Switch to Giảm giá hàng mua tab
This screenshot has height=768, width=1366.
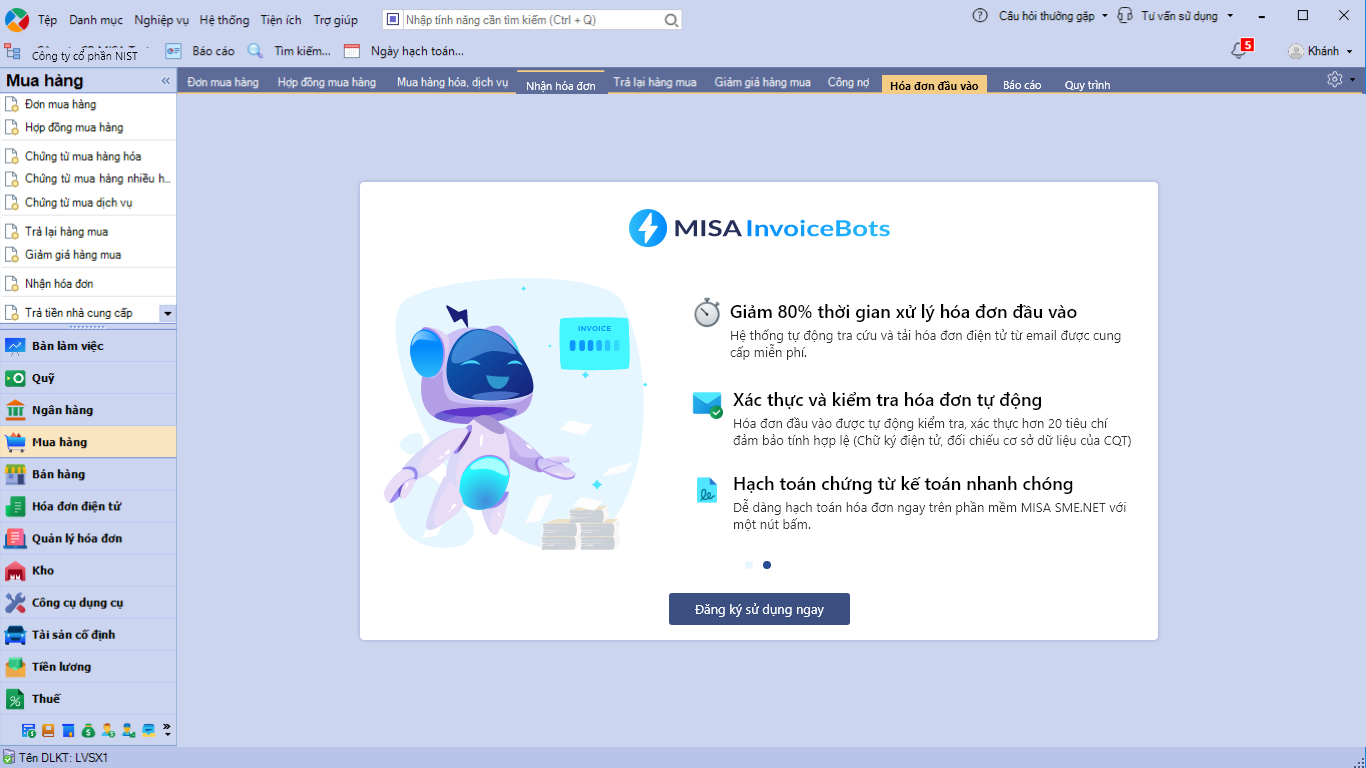click(x=762, y=82)
